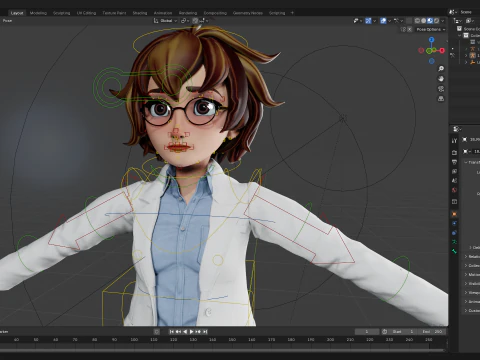Open the pivot point dropdown
The height and width of the screenshot is (360, 480).
[x=185, y=21]
